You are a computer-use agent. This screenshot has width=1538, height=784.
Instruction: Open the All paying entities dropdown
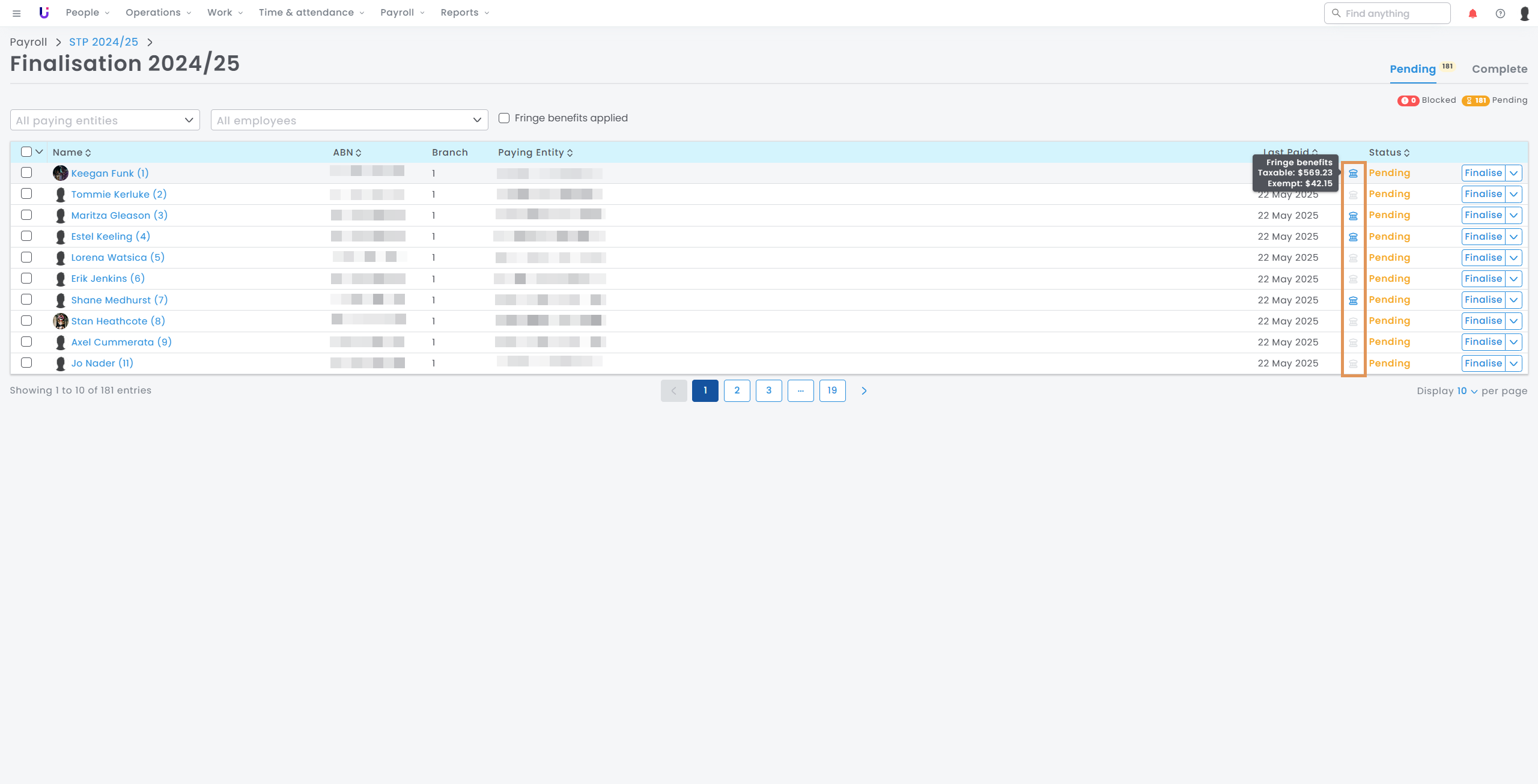click(x=105, y=120)
